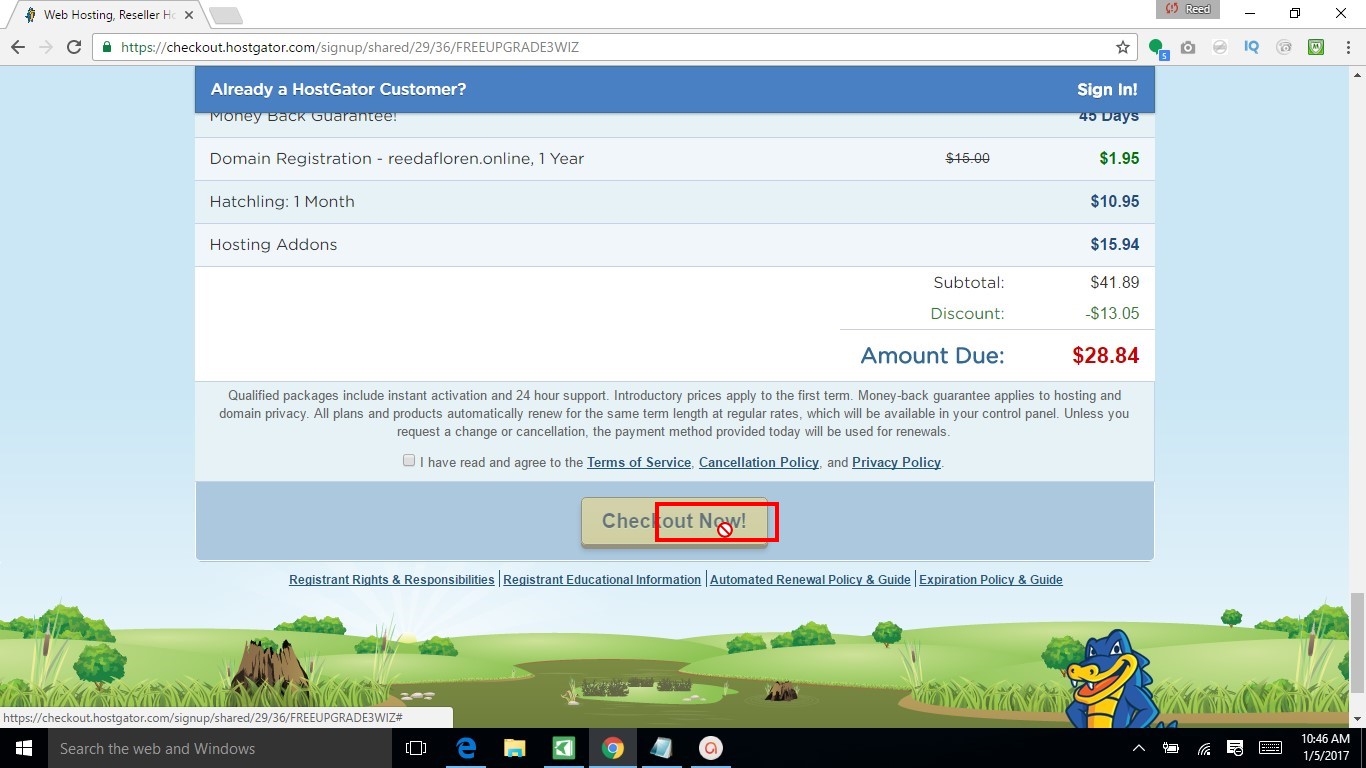Click the Hosting Addons price $15.94
Viewport: 1366px width, 768px height.
click(x=1115, y=244)
